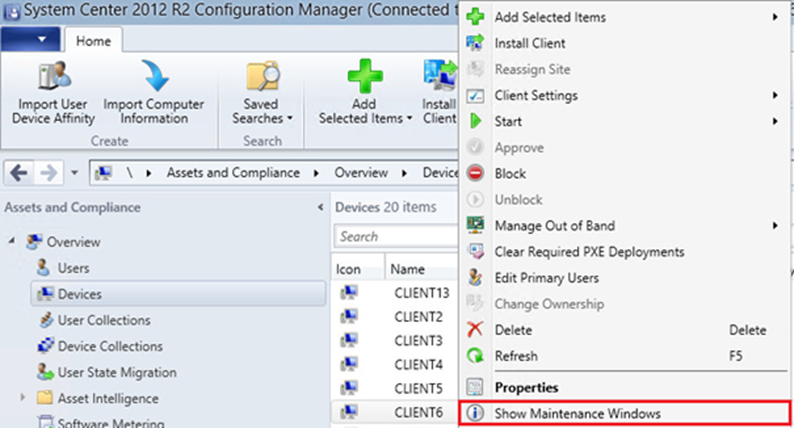
Task: Select the Software Metering node
Action: click(110, 422)
